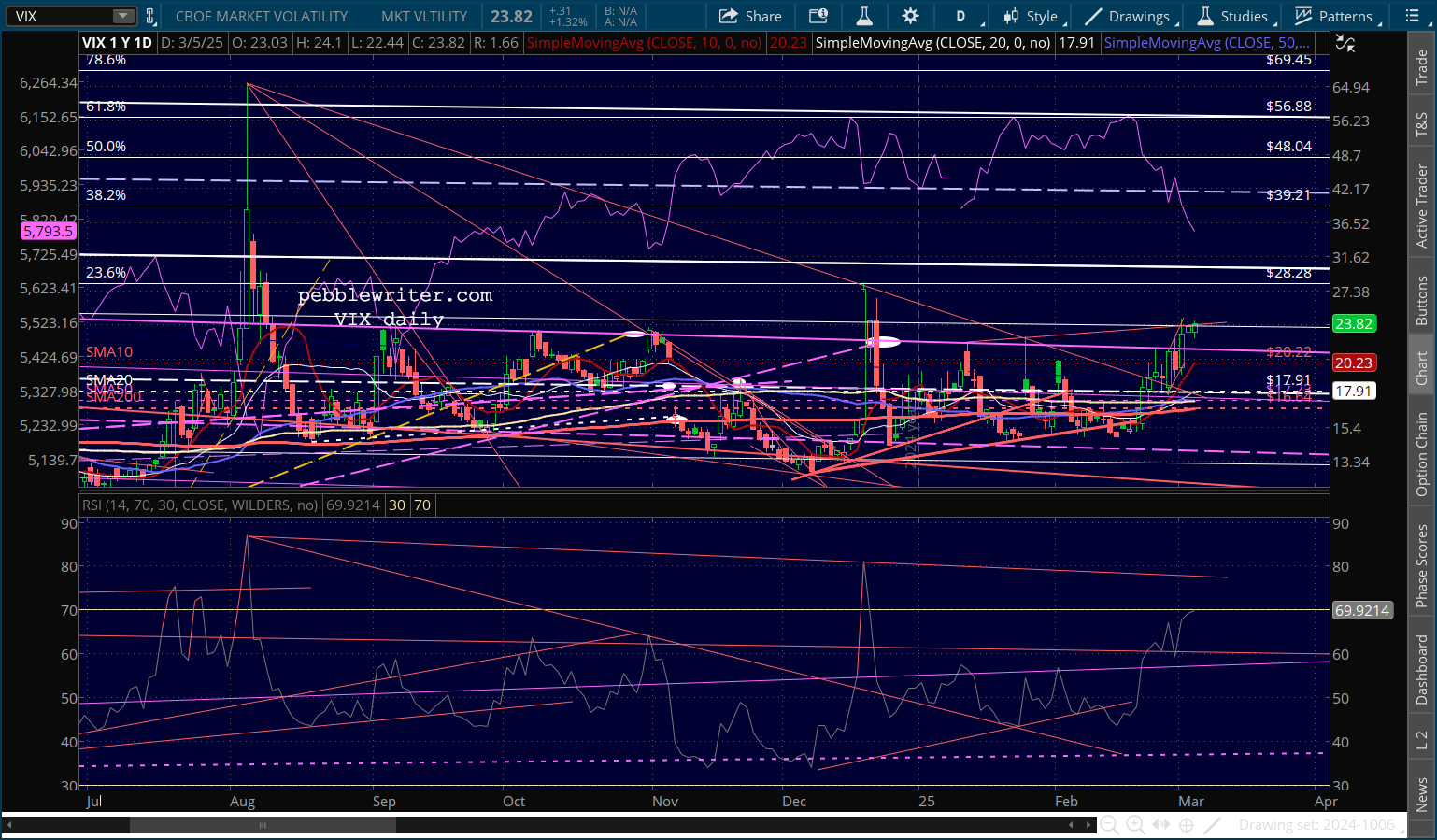Image resolution: width=1437 pixels, height=840 pixels.
Task: Open chart settings gear icon
Action: [910, 16]
